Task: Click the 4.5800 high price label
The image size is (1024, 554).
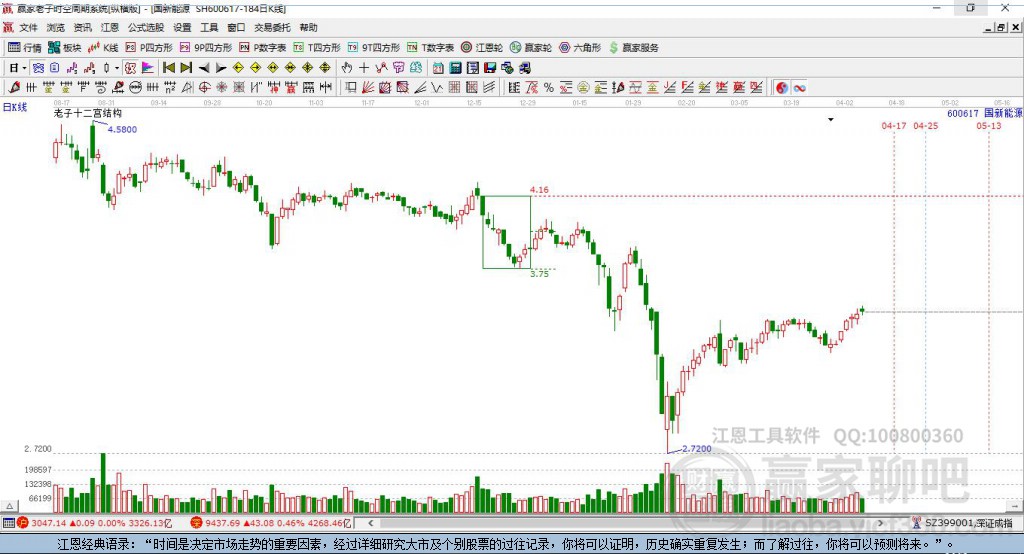Action: pos(122,129)
